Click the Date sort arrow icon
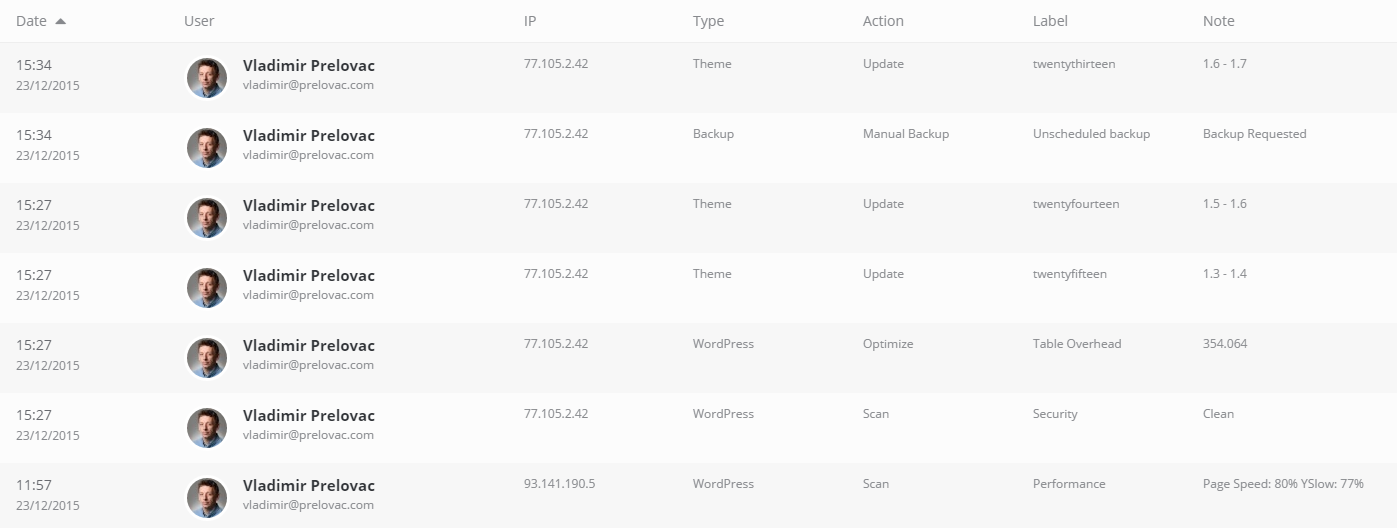 coord(61,21)
